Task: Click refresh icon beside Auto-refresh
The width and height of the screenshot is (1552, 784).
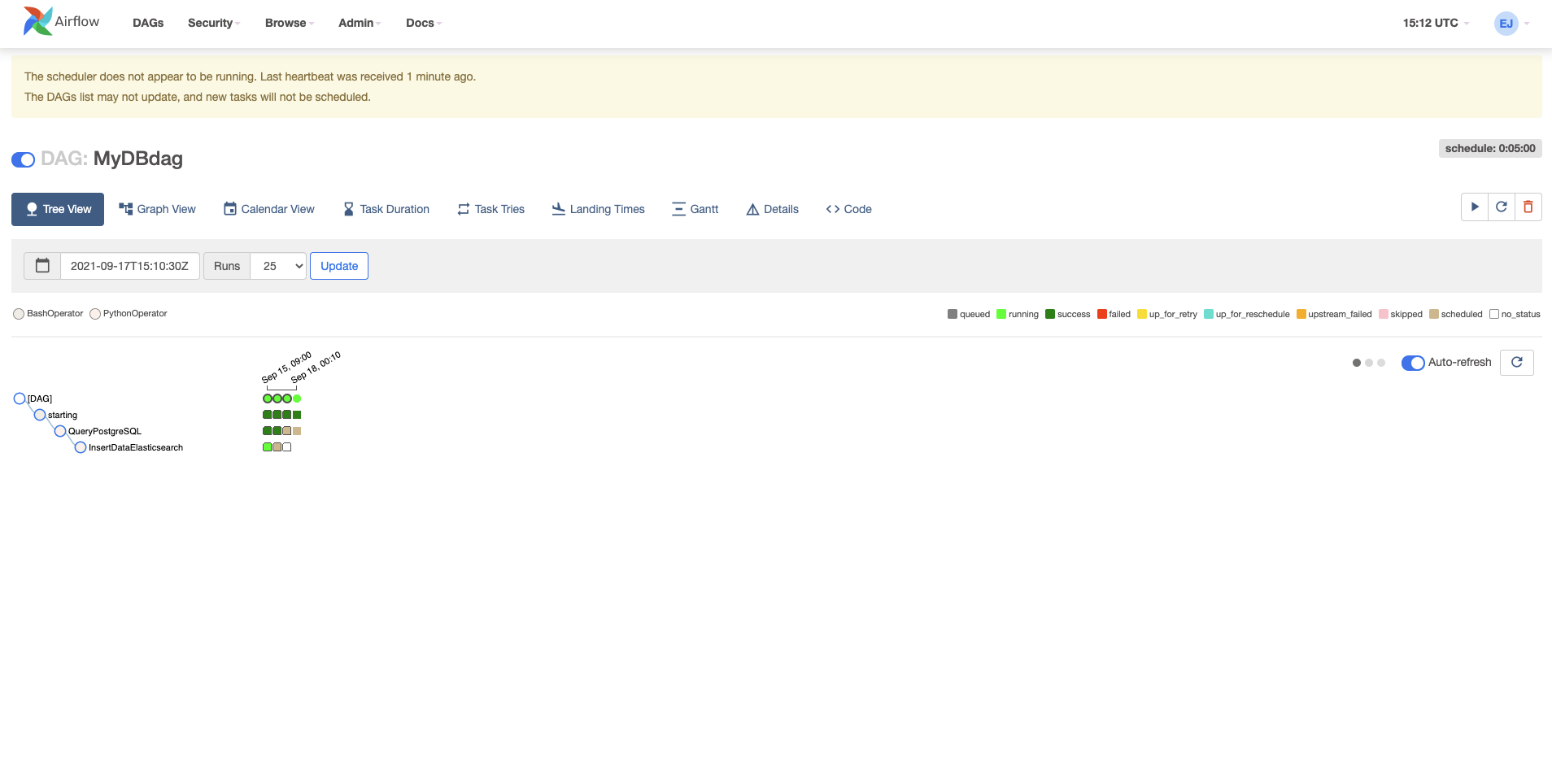Action: [1517, 363]
